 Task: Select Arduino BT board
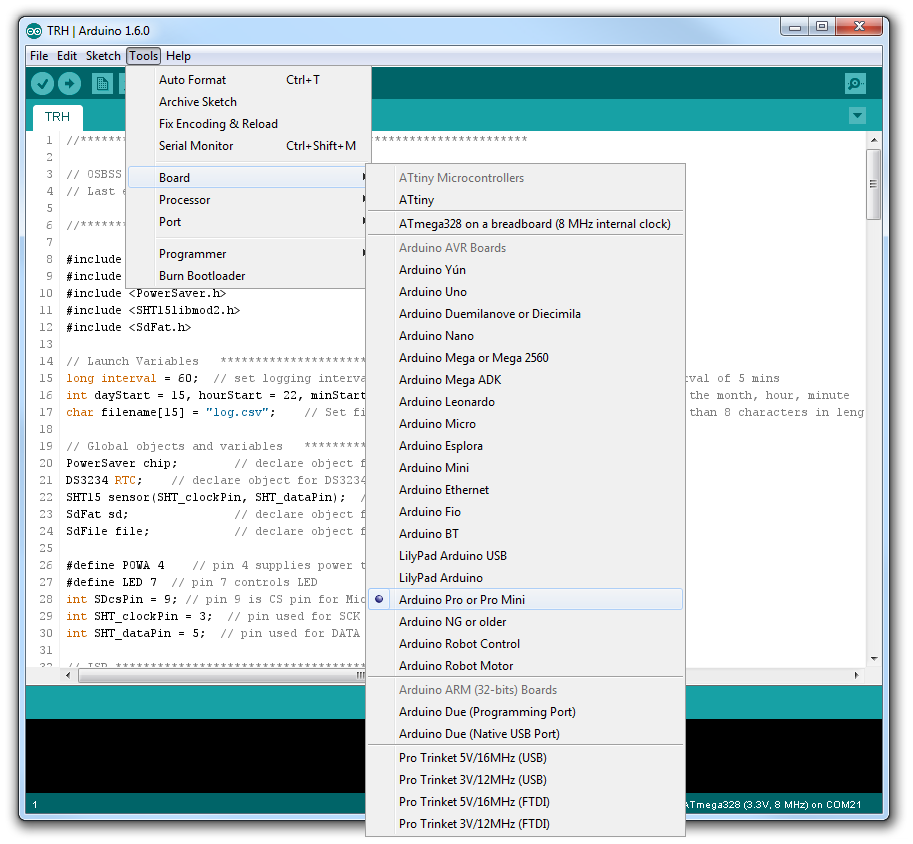525,534
